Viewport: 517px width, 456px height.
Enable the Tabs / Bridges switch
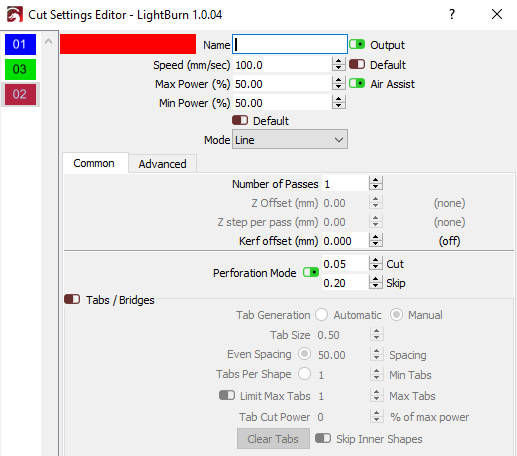(x=72, y=299)
